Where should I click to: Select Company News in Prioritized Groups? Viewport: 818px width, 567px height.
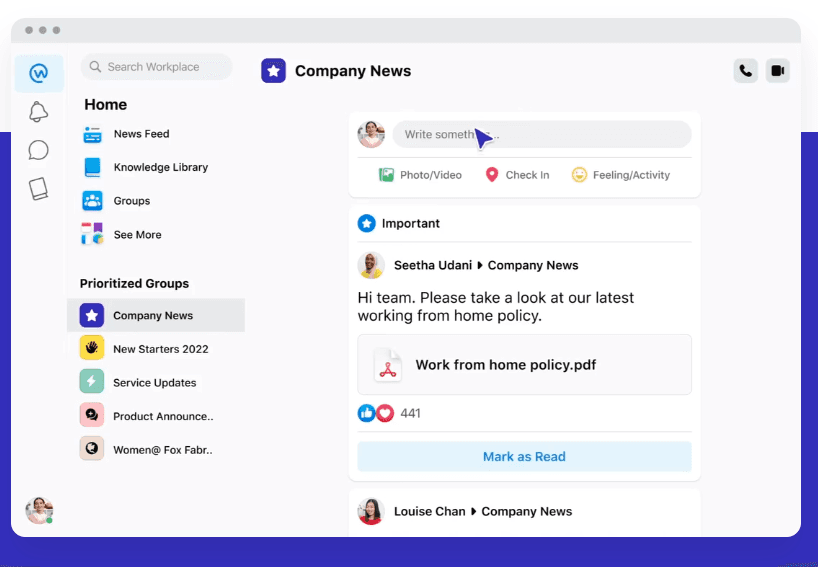point(156,315)
